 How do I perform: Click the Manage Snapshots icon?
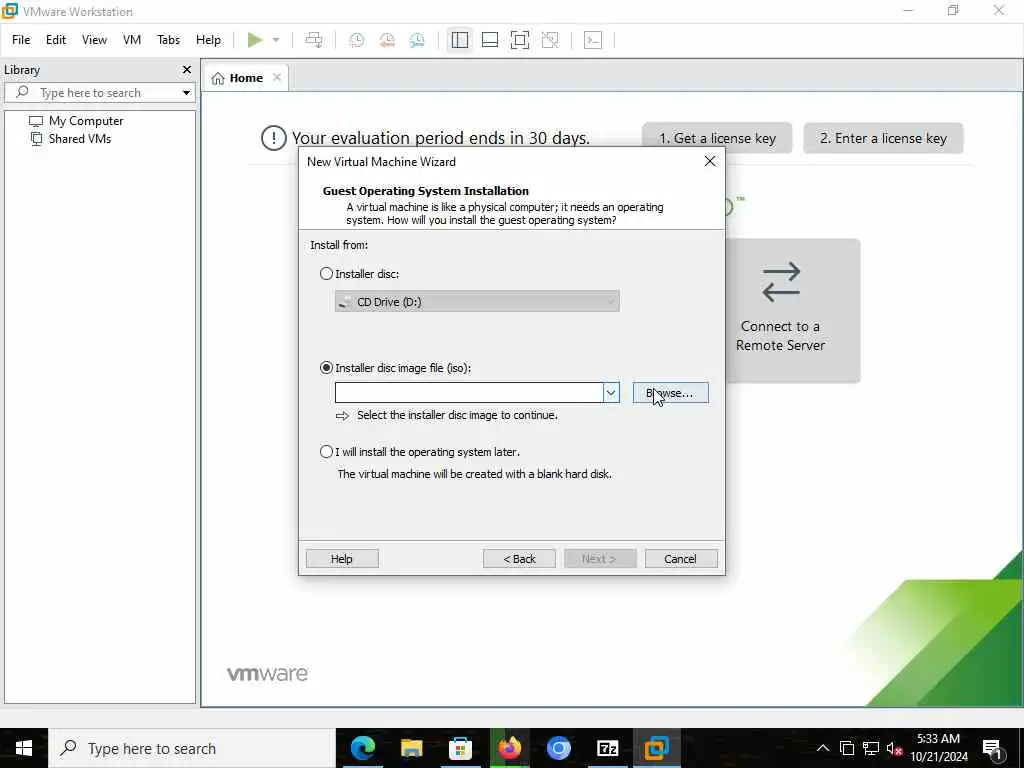(x=417, y=40)
